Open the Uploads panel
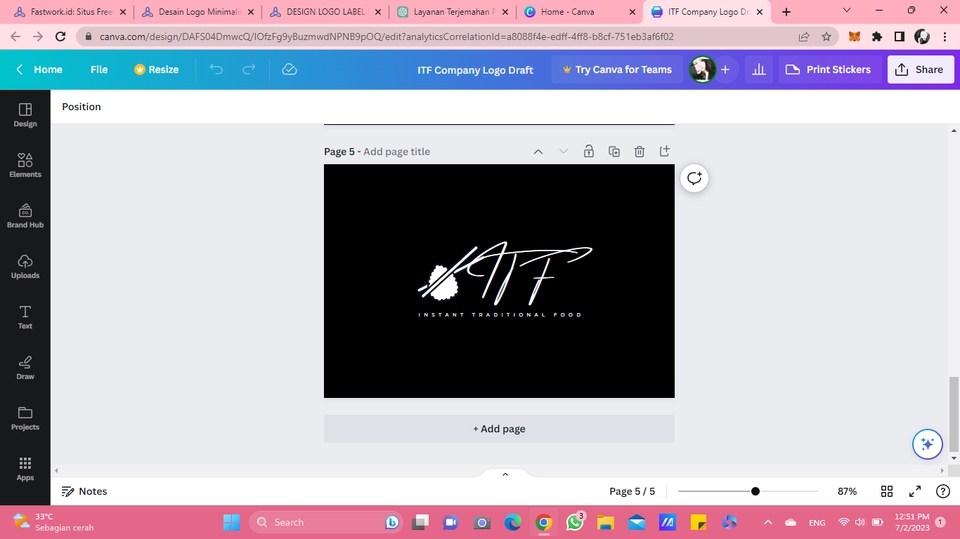The image size is (960, 539). pyautogui.click(x=25, y=266)
